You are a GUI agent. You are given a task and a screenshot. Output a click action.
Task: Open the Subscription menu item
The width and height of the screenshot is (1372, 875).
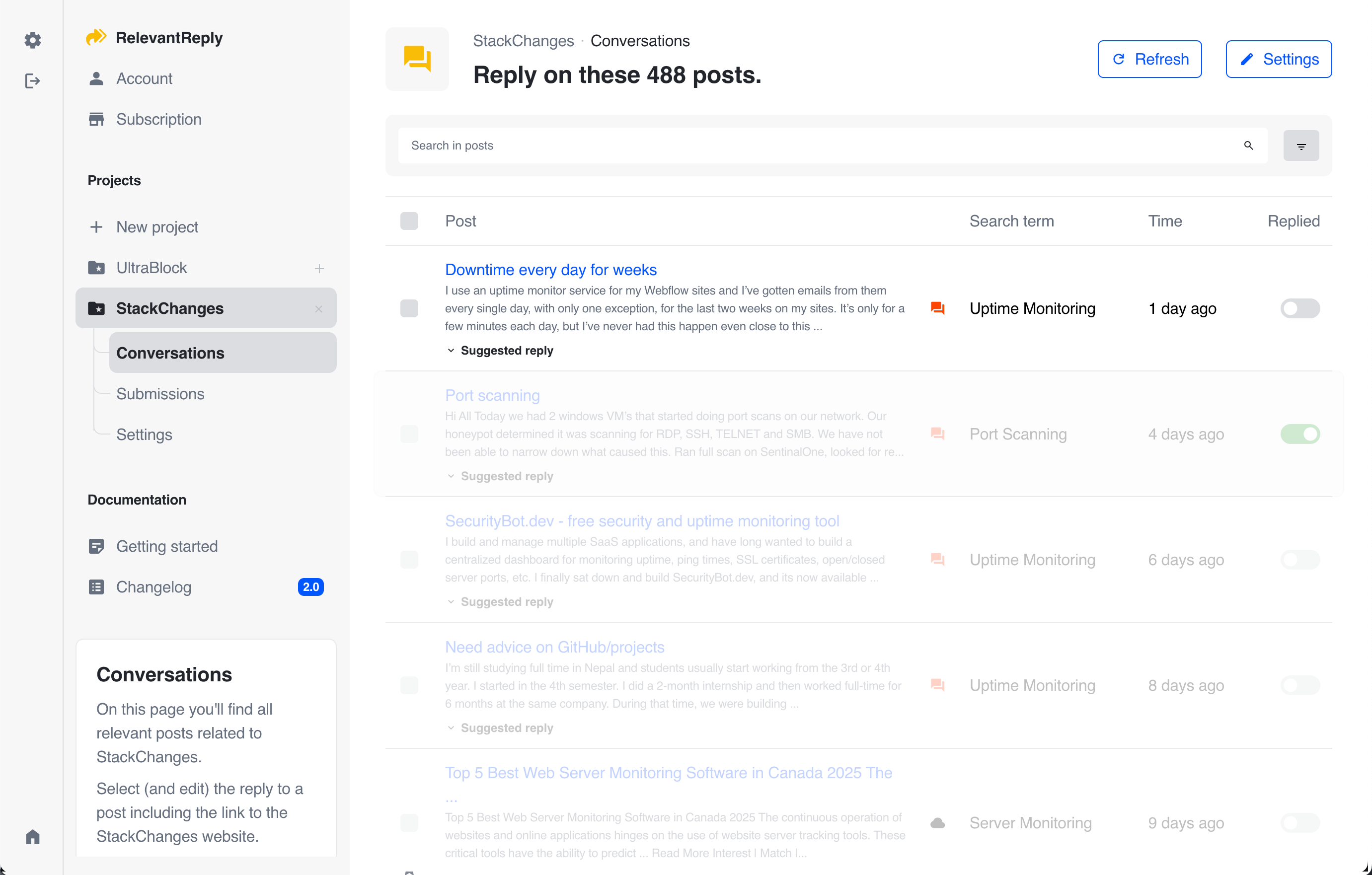(x=206, y=119)
